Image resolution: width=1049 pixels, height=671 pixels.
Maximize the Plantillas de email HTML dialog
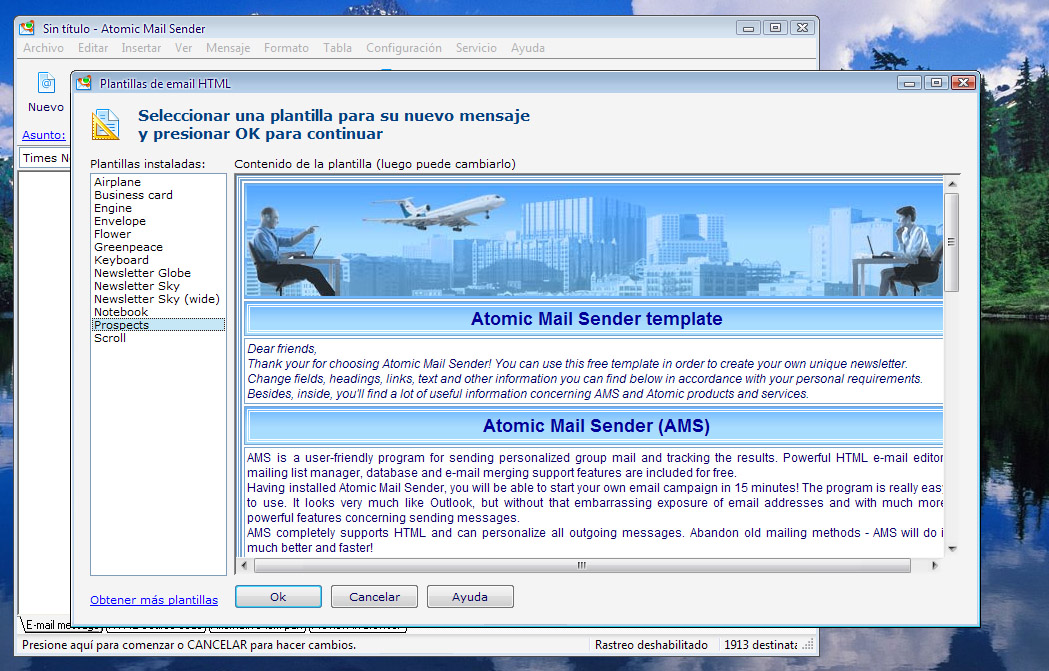tap(936, 83)
